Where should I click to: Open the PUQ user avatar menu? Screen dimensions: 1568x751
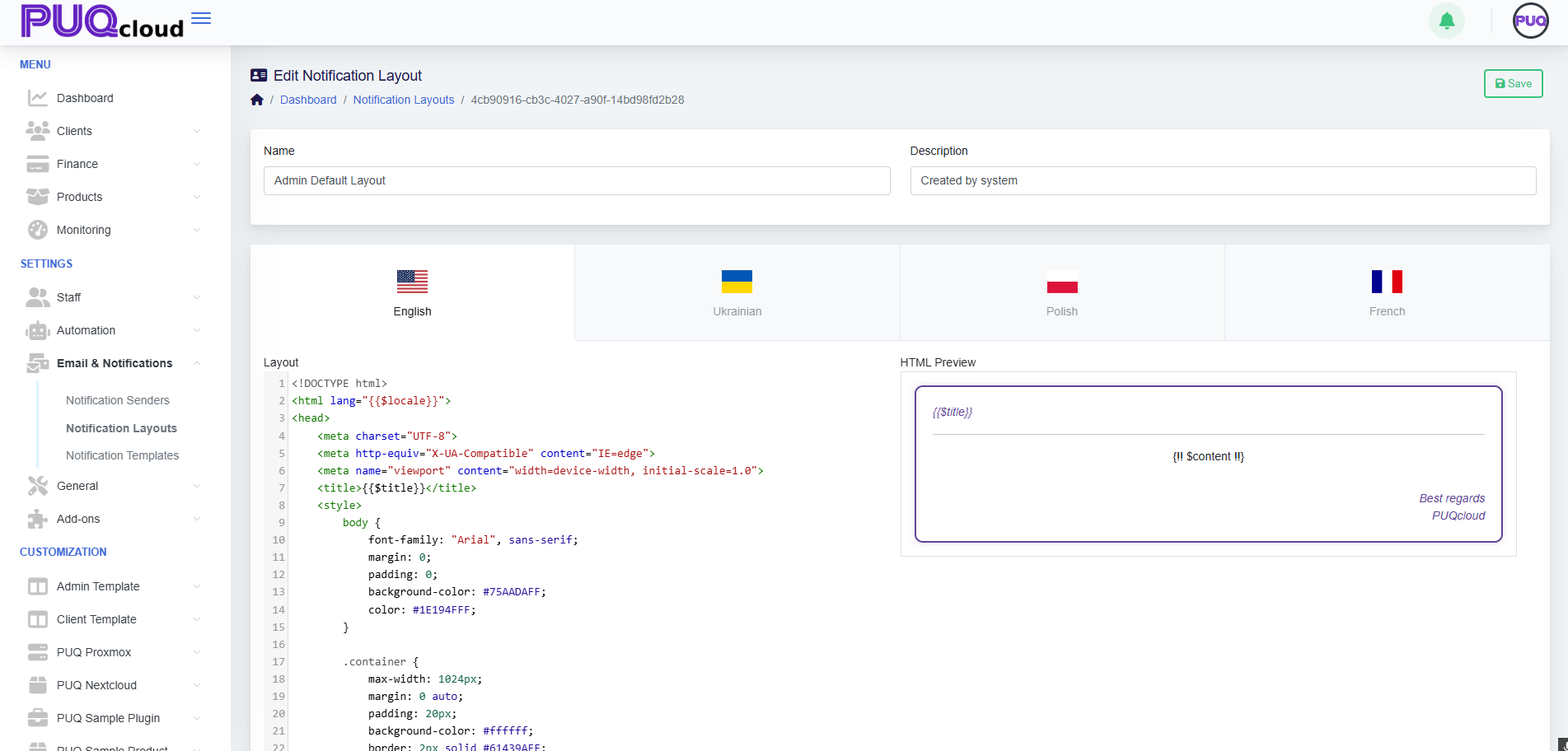[x=1530, y=21]
